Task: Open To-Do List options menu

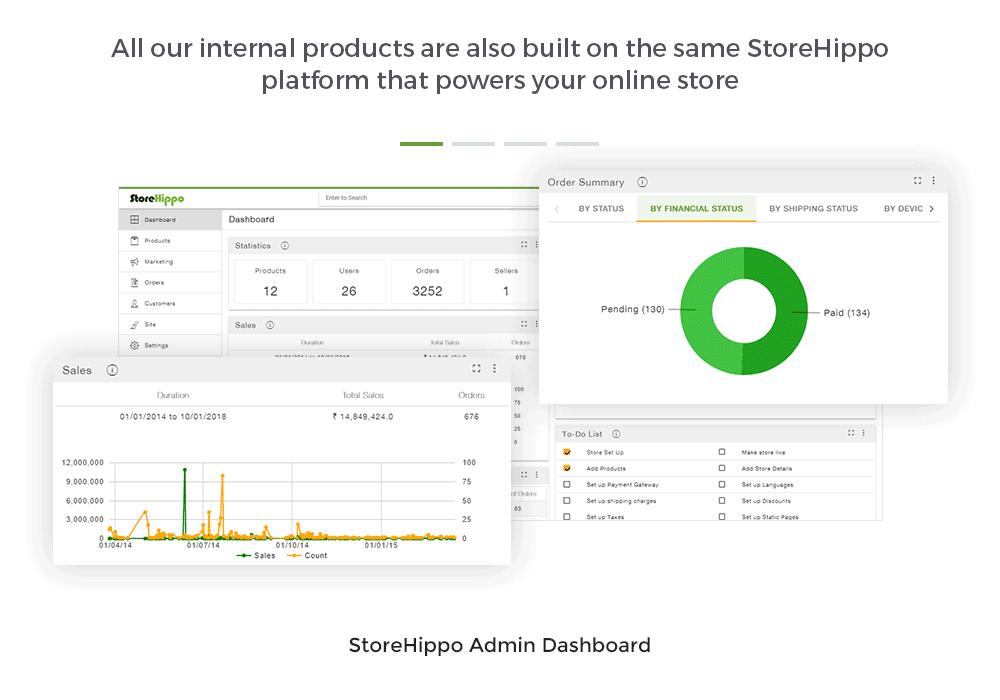Action: [x=864, y=432]
